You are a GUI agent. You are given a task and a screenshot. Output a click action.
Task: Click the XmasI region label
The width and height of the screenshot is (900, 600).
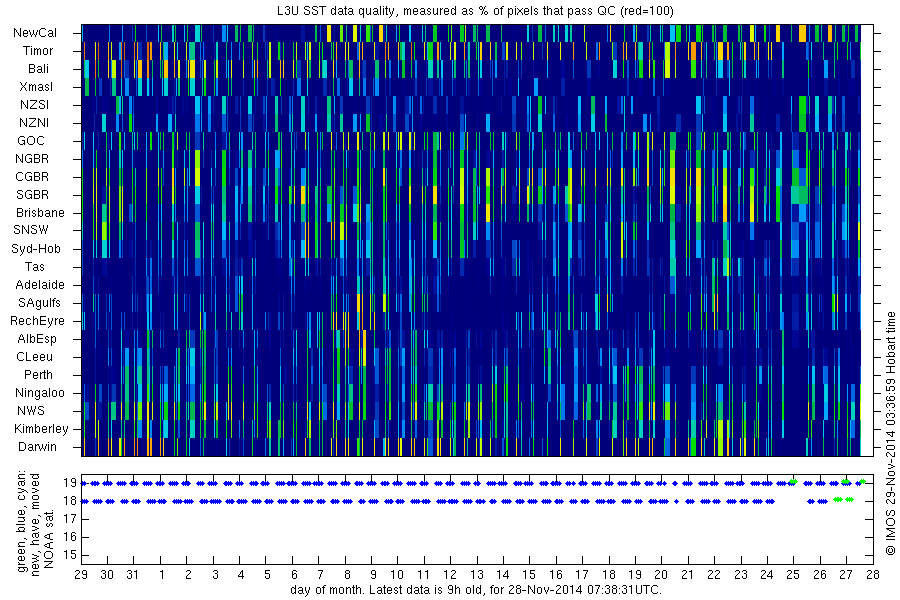(x=36, y=87)
